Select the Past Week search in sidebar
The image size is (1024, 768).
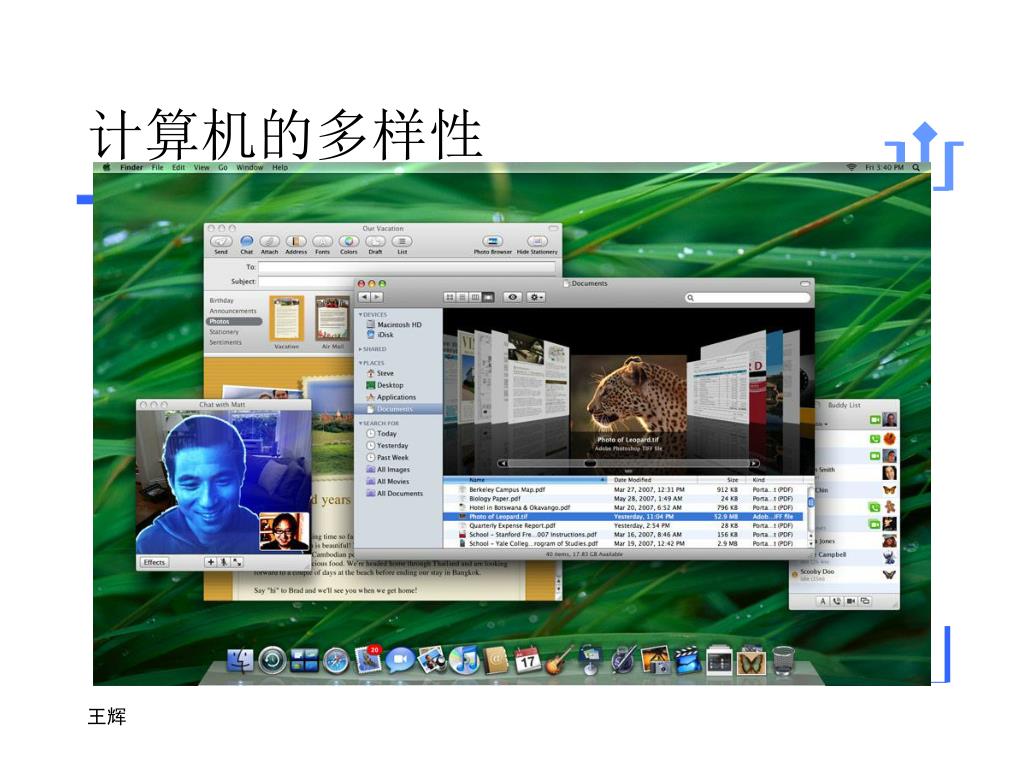click(387, 458)
